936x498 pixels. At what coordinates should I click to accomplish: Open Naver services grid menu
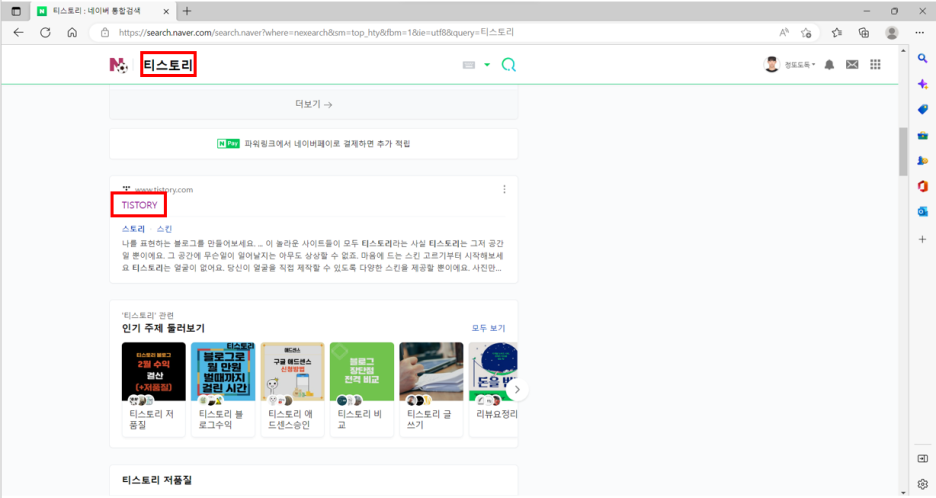point(875,64)
